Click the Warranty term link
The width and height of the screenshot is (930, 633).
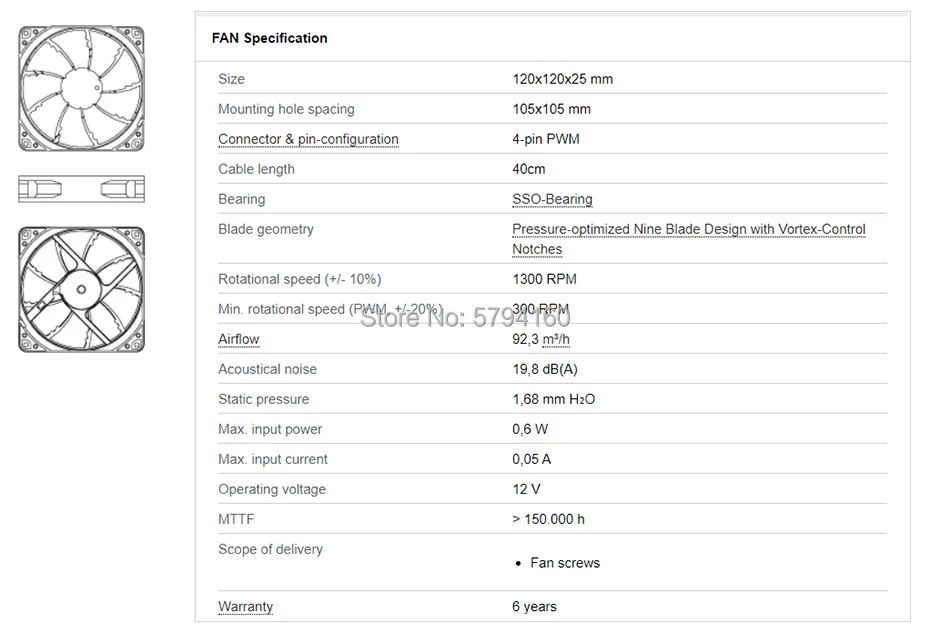245,606
